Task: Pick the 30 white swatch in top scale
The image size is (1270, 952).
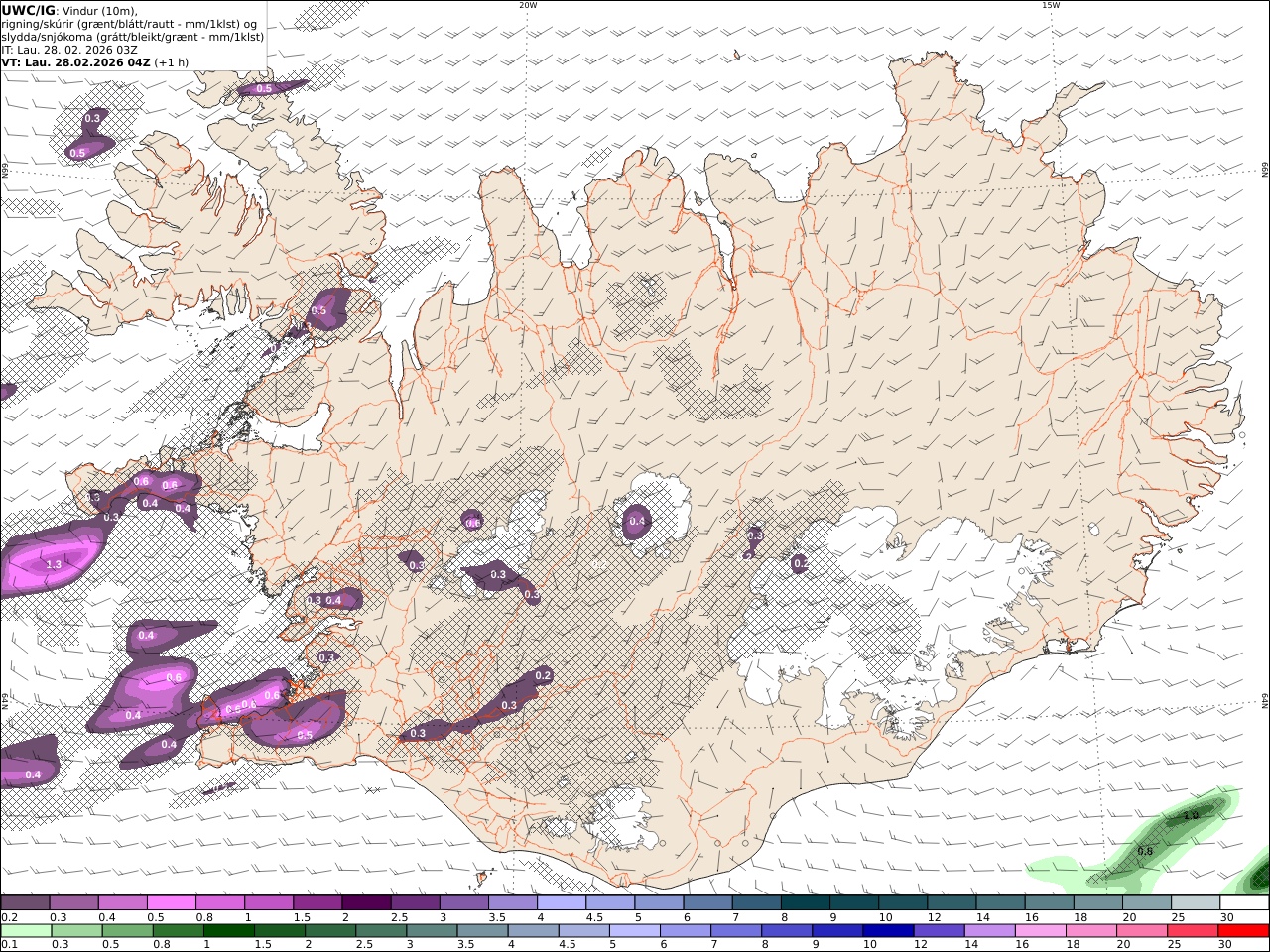Action: pos(1244,902)
